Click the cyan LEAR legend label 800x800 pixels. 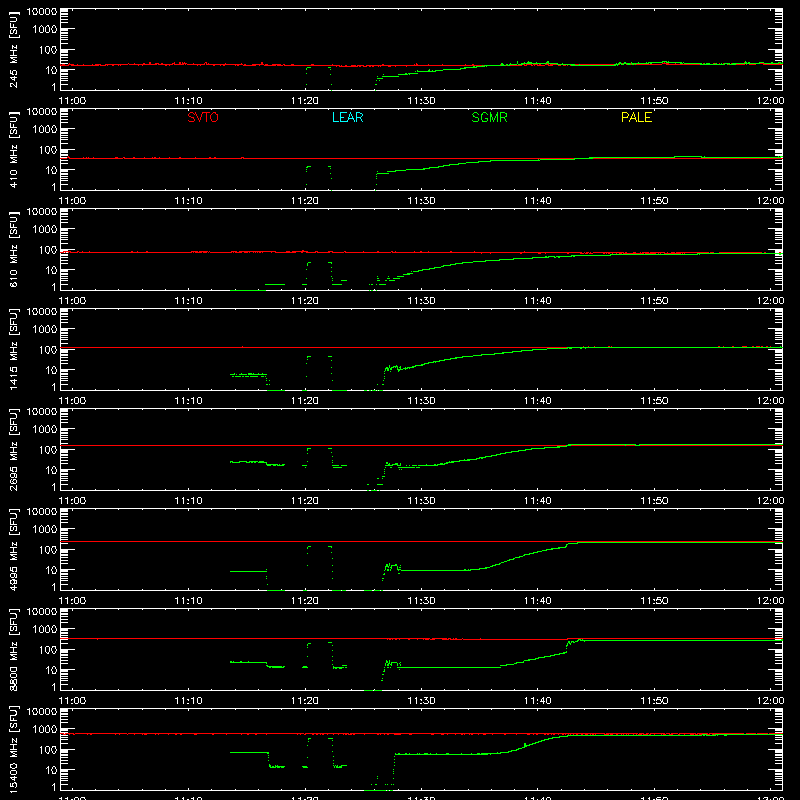347,117
